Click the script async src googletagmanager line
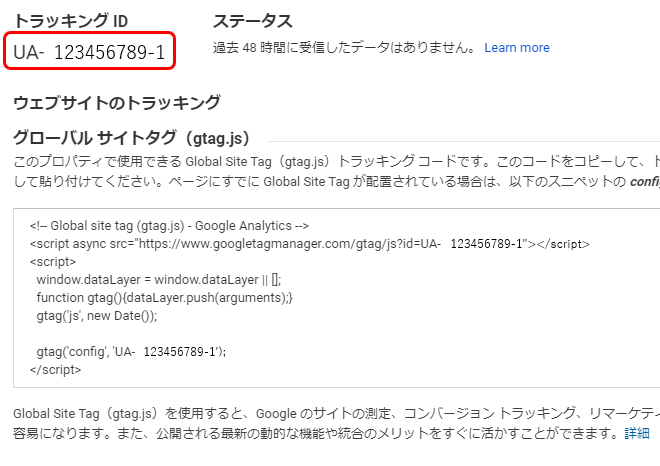This screenshot has width=660, height=466. (x=310, y=244)
